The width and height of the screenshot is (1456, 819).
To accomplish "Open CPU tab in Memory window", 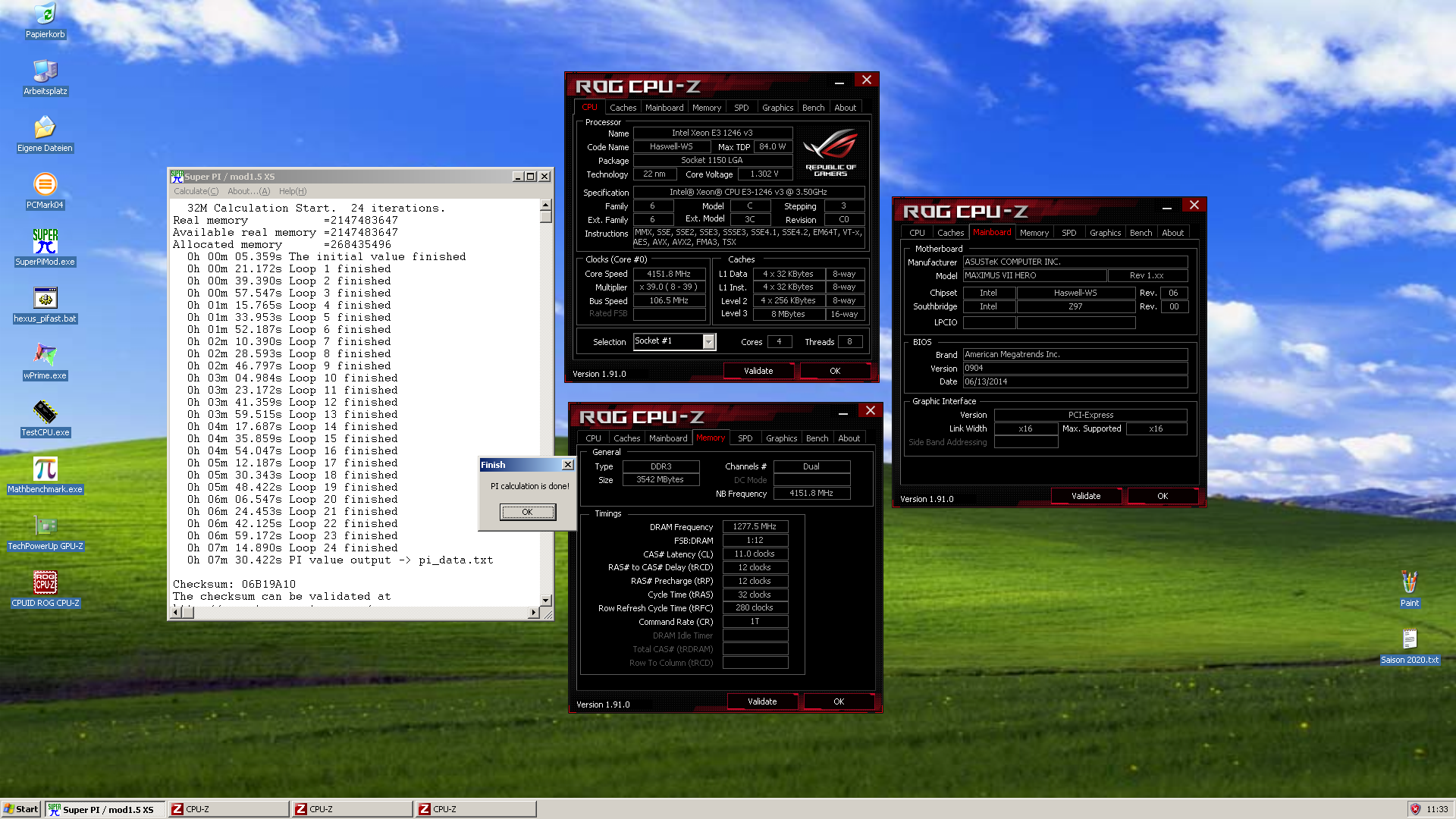I will (x=593, y=438).
